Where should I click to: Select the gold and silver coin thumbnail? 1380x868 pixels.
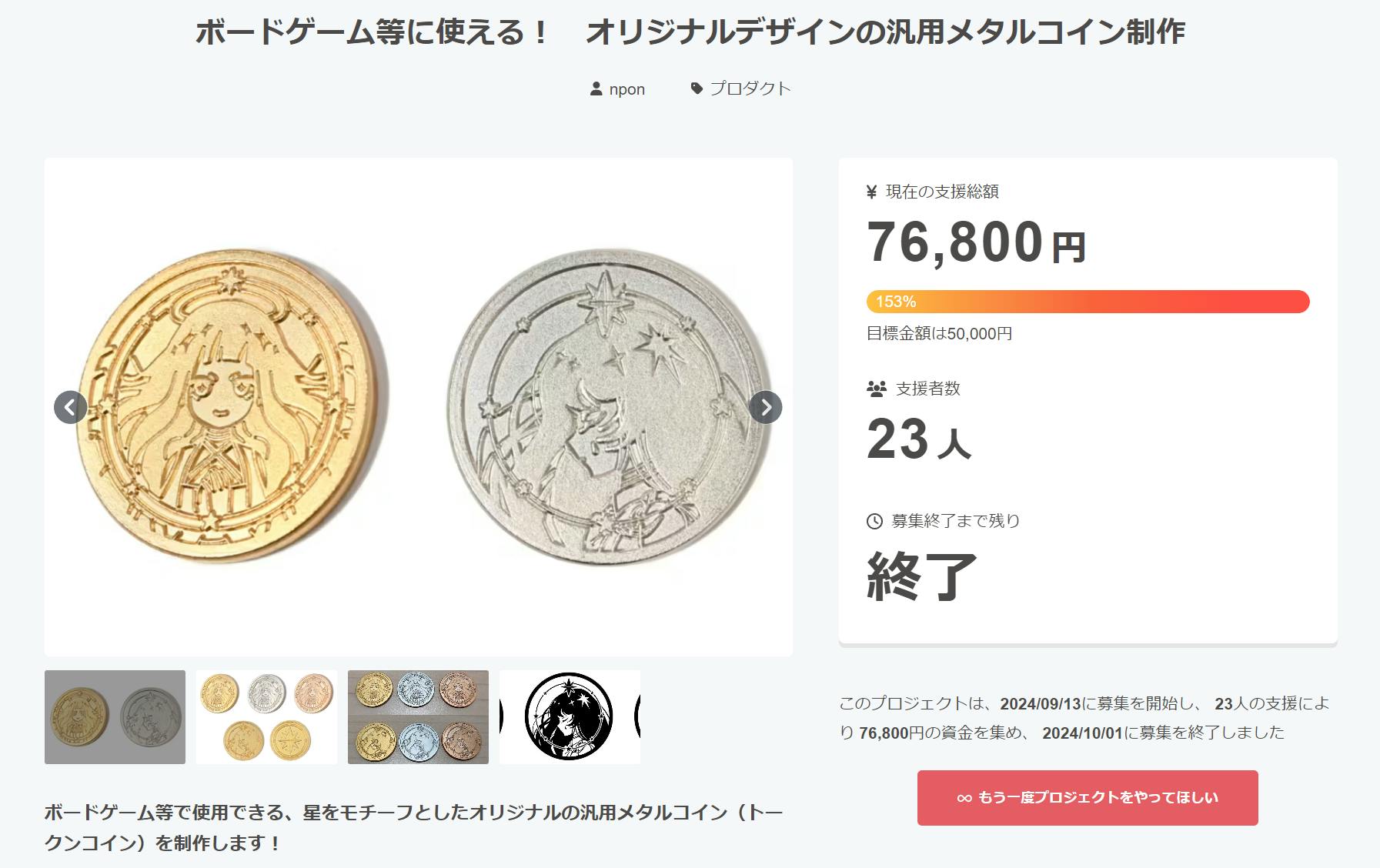(x=115, y=717)
